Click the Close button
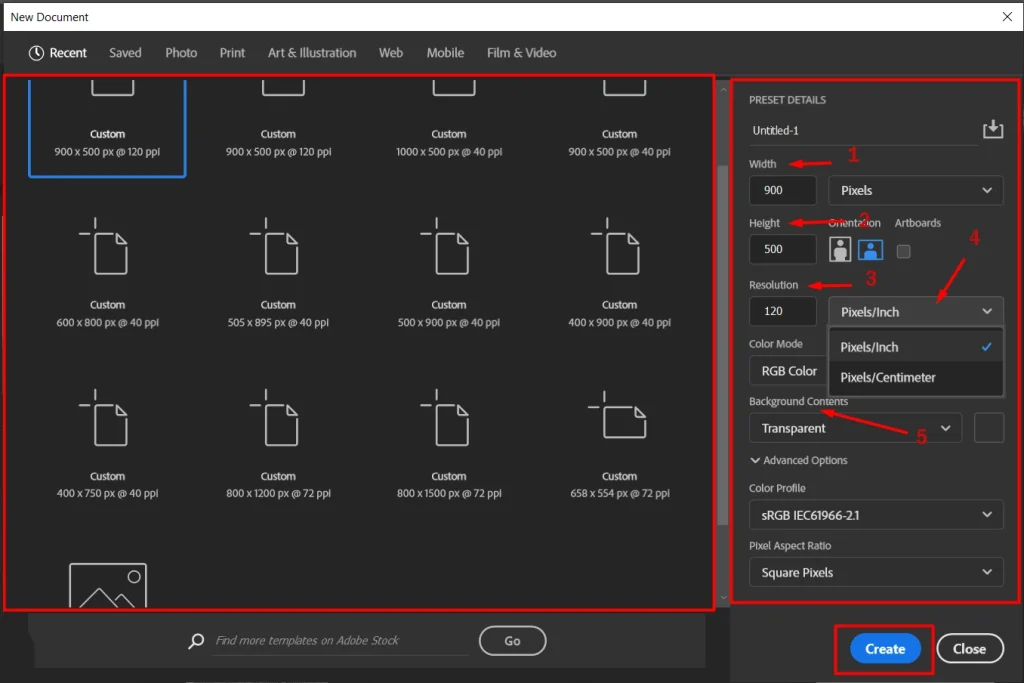The height and width of the screenshot is (683, 1024). pos(969,649)
